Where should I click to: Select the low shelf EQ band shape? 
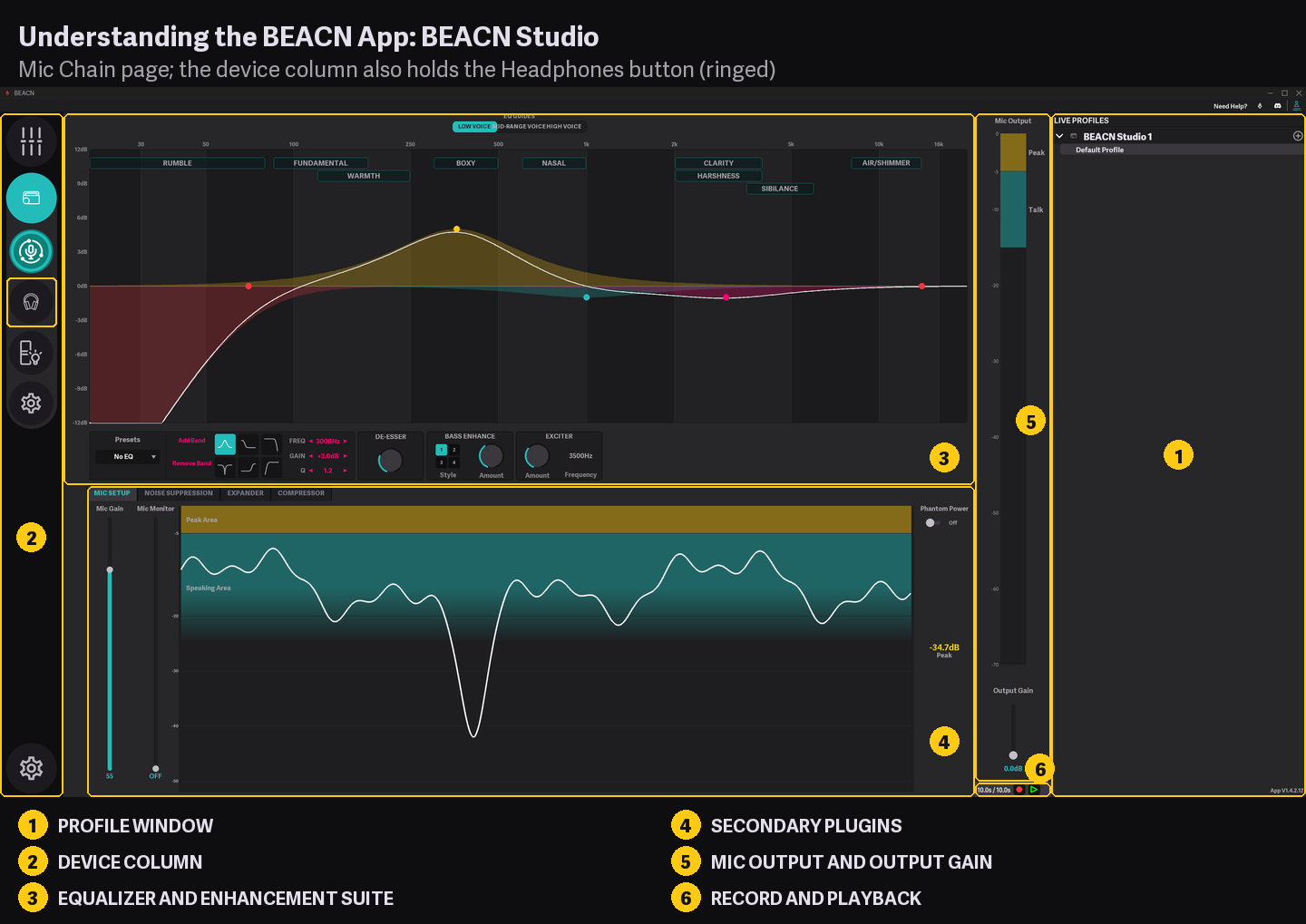[249, 444]
